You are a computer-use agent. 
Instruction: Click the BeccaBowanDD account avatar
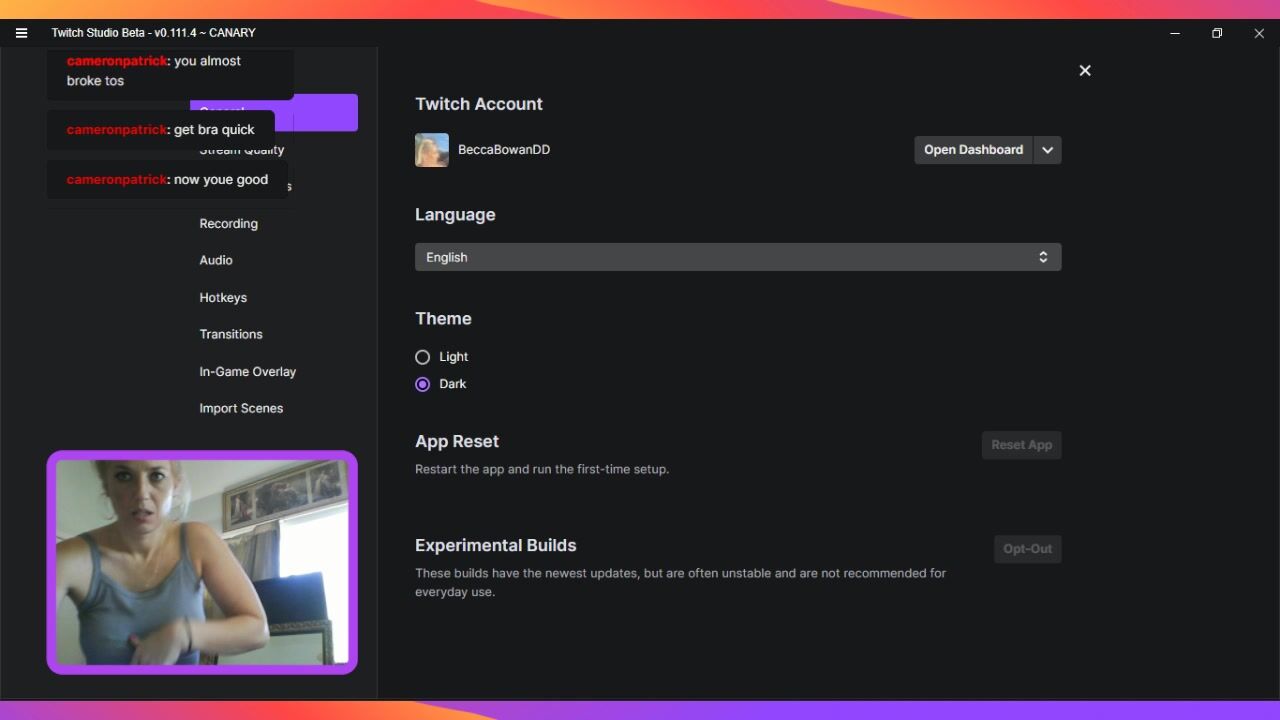(x=432, y=150)
